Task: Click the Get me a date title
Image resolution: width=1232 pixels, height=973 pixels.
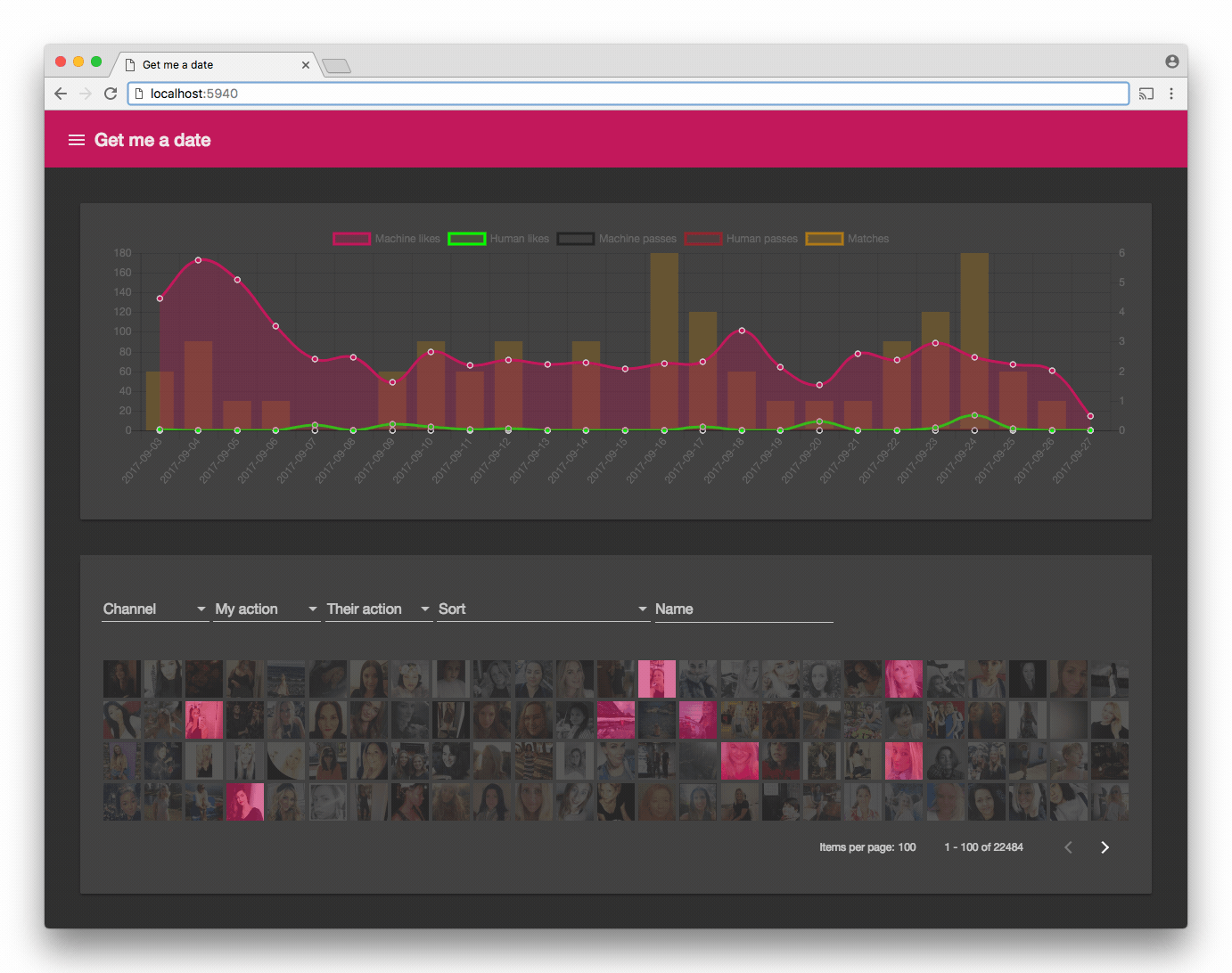Action: click(x=152, y=140)
